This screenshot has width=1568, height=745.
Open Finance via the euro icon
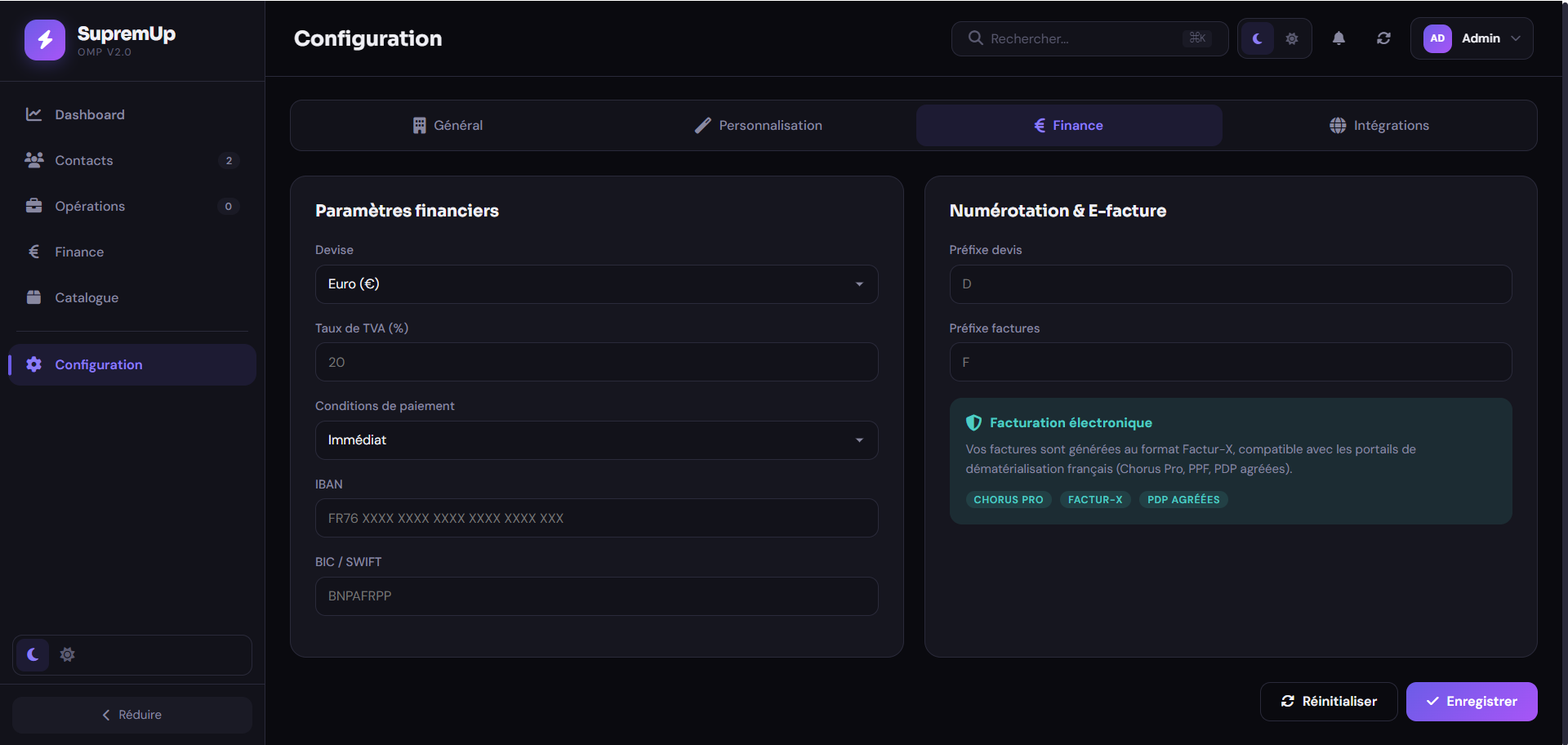[33, 252]
